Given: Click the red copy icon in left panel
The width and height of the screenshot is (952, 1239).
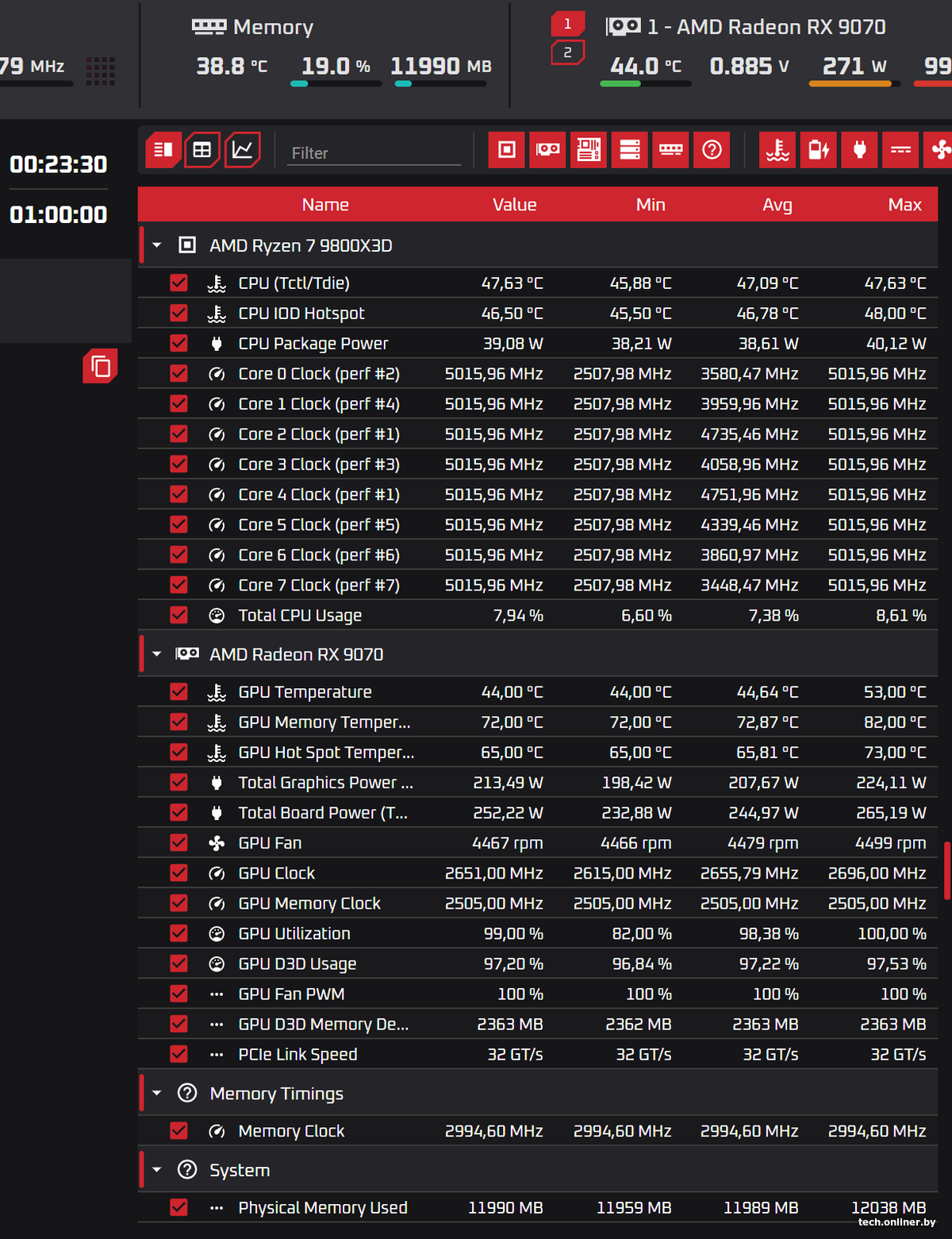Looking at the screenshot, I should pyautogui.click(x=100, y=366).
